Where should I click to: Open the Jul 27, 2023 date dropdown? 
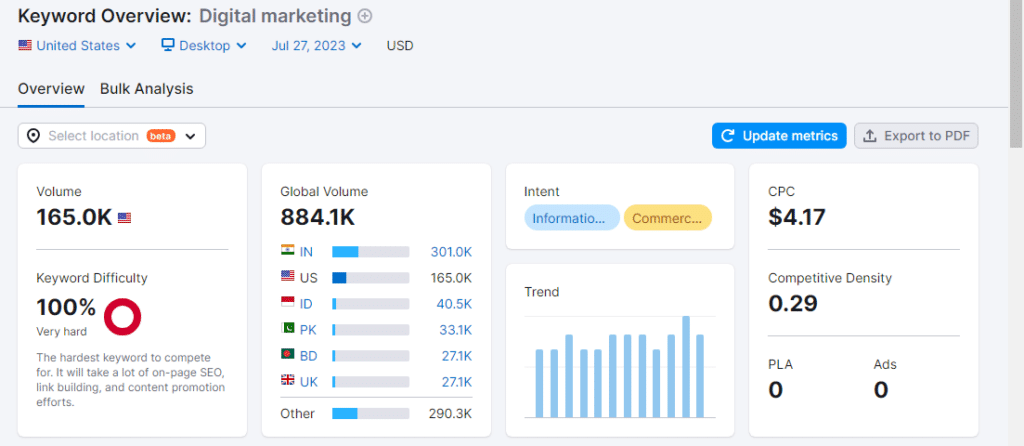pyautogui.click(x=317, y=46)
